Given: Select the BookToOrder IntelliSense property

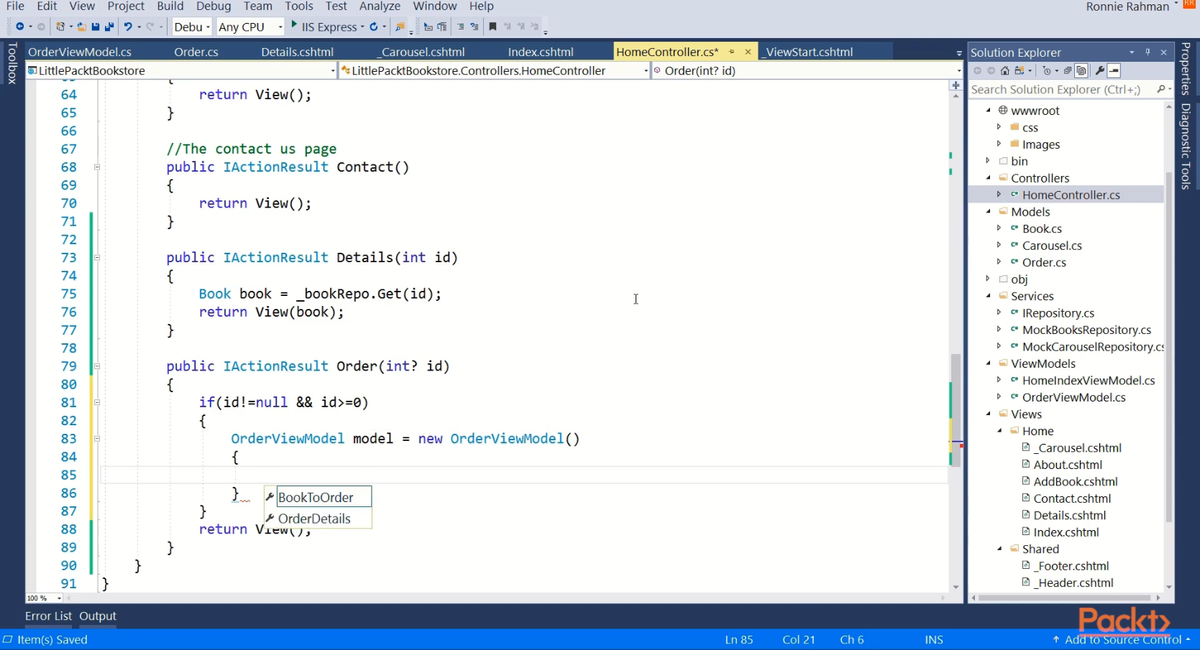Looking at the screenshot, I should tap(316, 497).
